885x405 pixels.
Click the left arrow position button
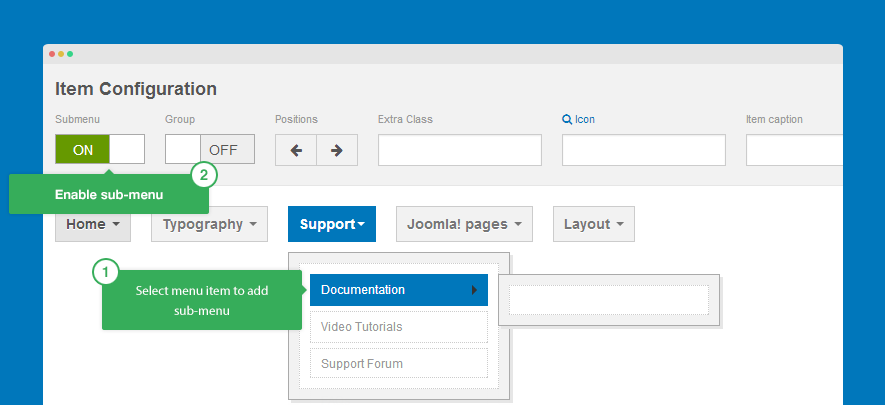point(296,150)
